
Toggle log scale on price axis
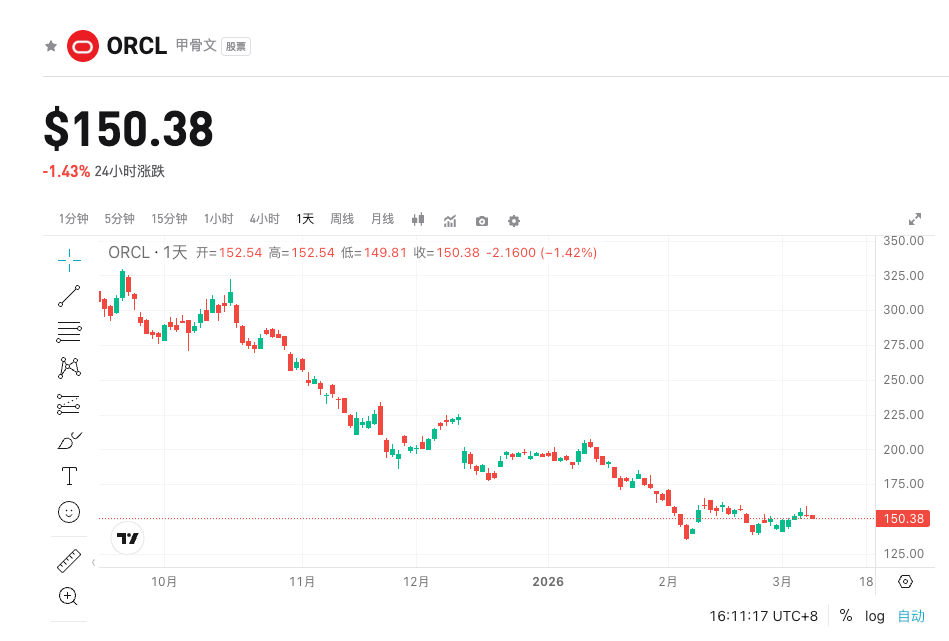pyautogui.click(x=875, y=616)
